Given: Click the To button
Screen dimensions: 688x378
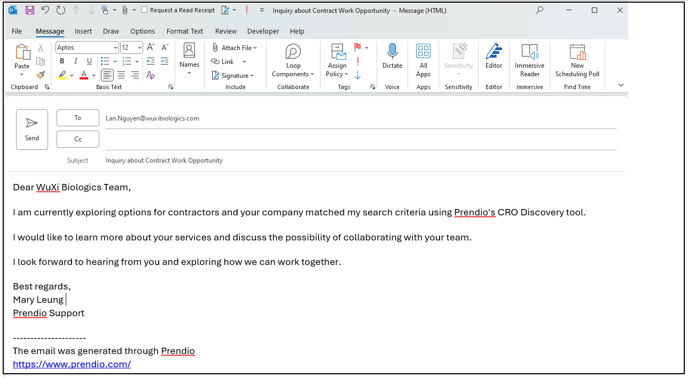Looking at the screenshot, I should [78, 118].
